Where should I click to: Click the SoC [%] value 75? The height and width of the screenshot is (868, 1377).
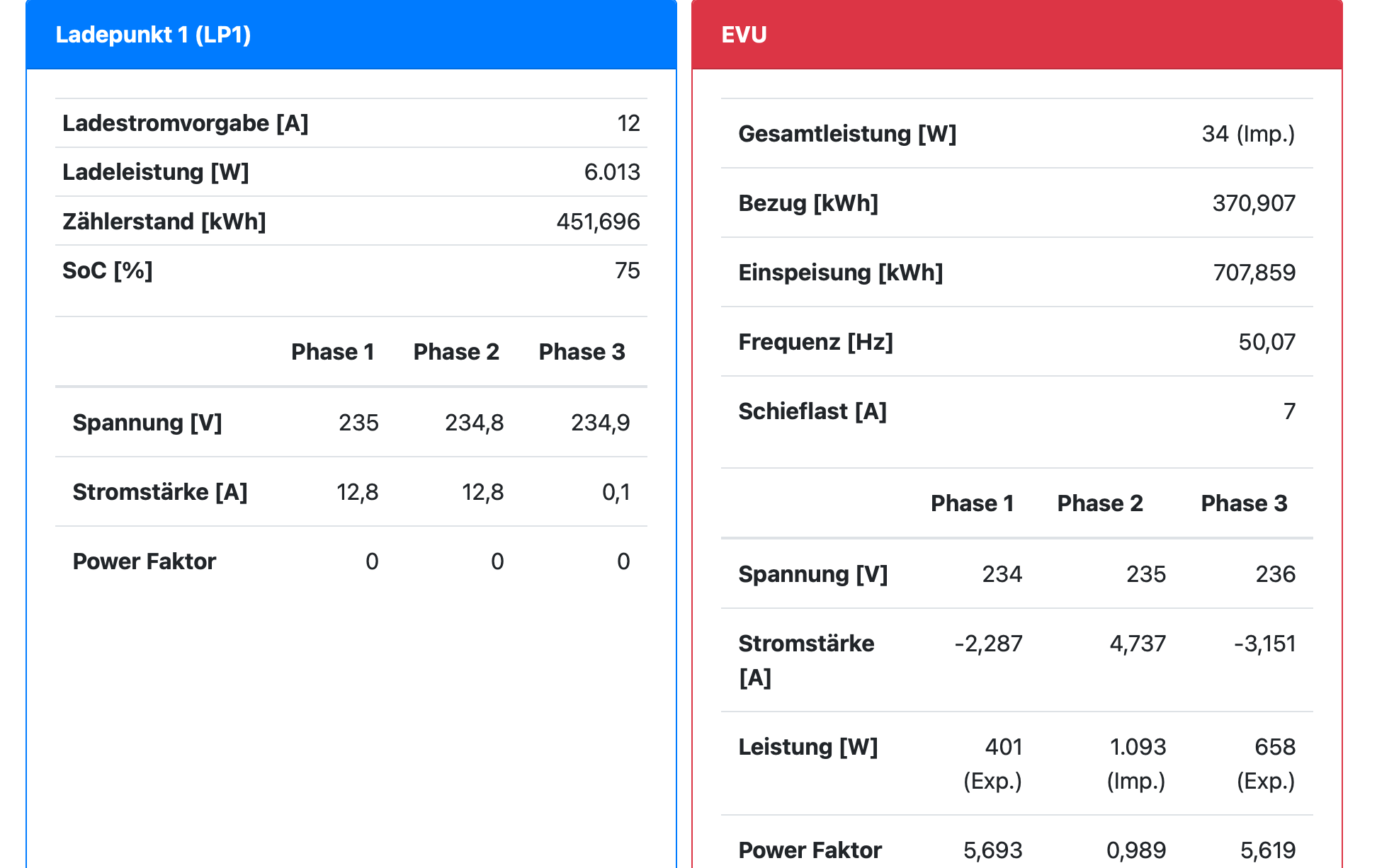627,270
